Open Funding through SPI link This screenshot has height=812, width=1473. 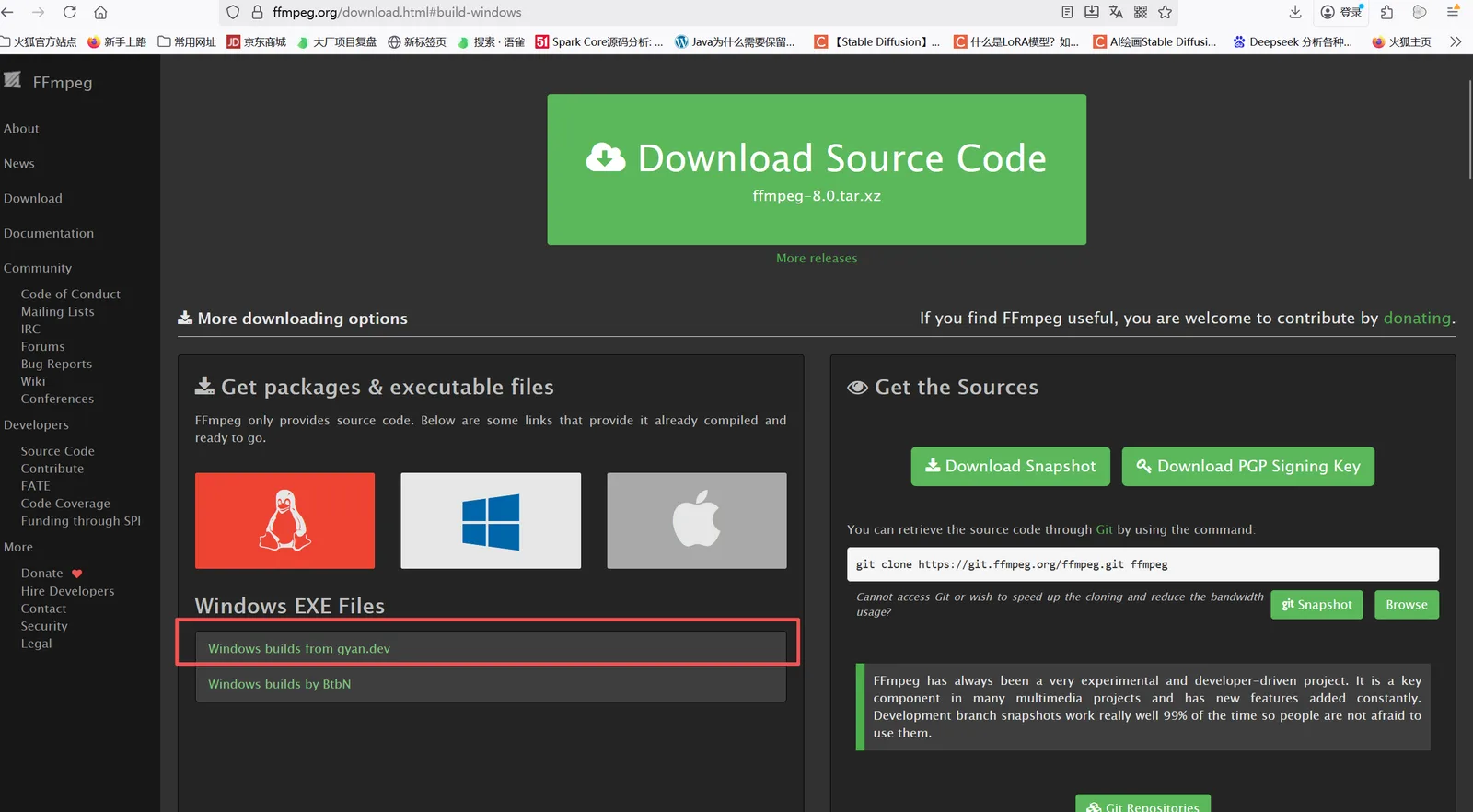point(81,521)
